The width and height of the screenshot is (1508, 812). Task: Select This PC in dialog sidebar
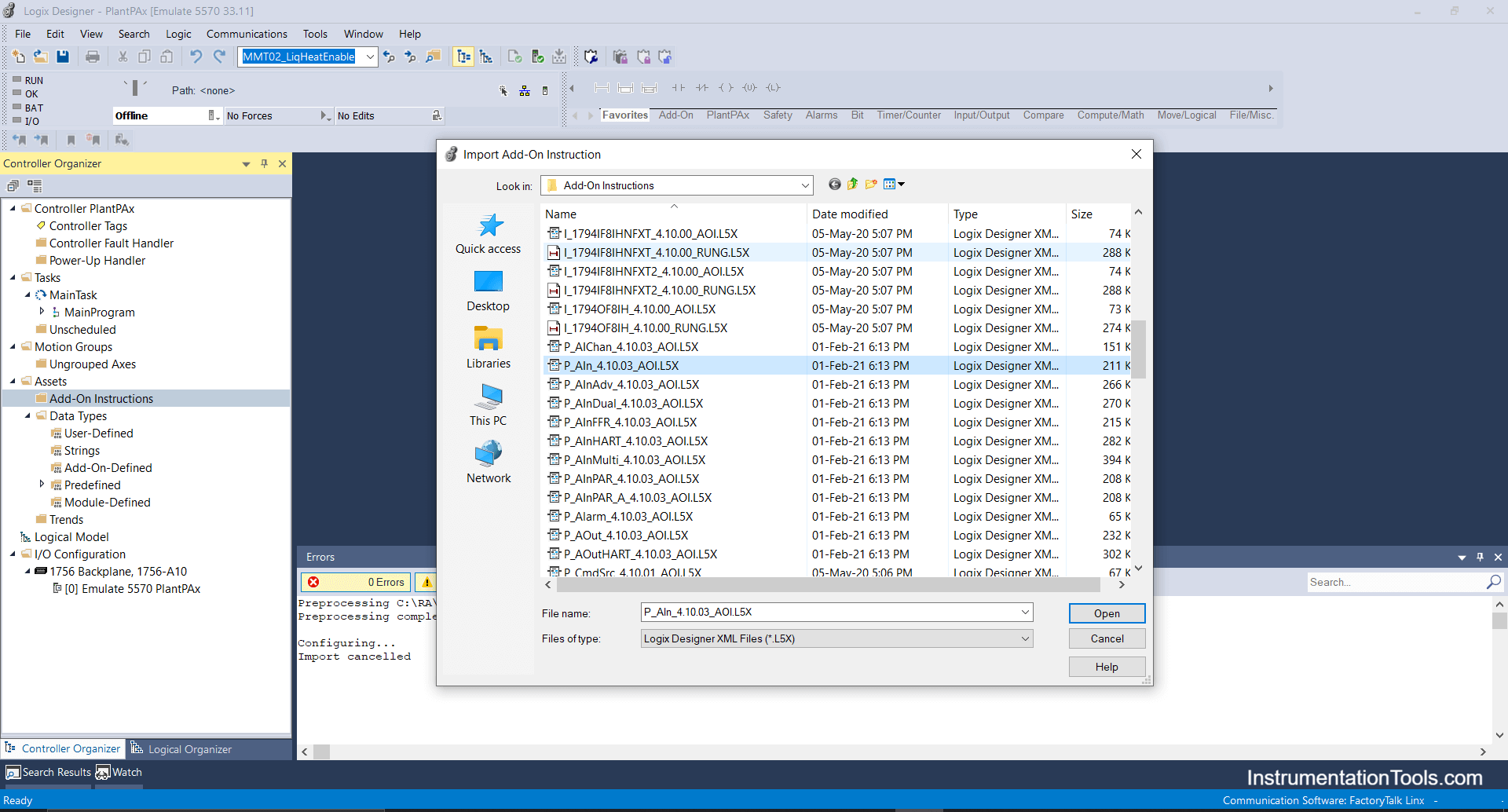[489, 405]
